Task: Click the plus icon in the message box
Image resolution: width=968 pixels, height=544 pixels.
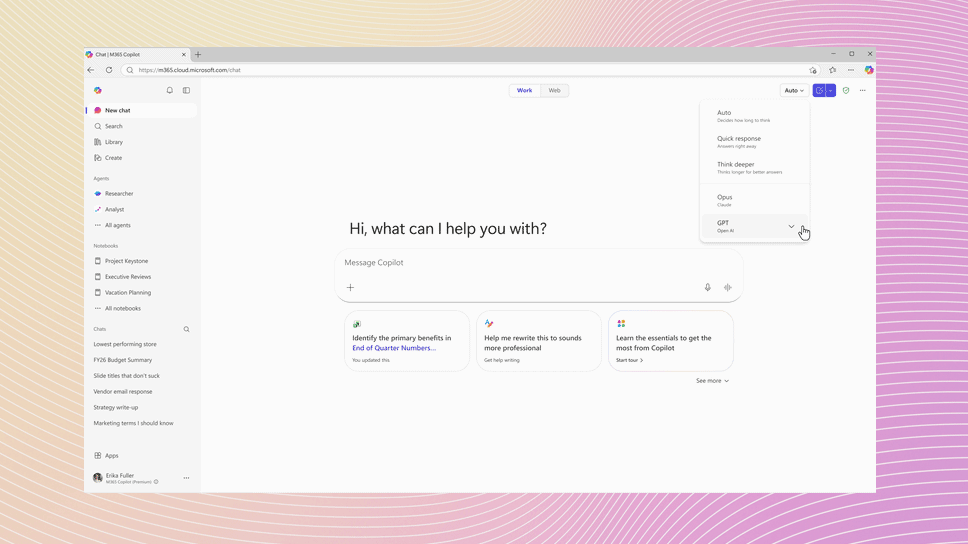Action: [x=350, y=287]
